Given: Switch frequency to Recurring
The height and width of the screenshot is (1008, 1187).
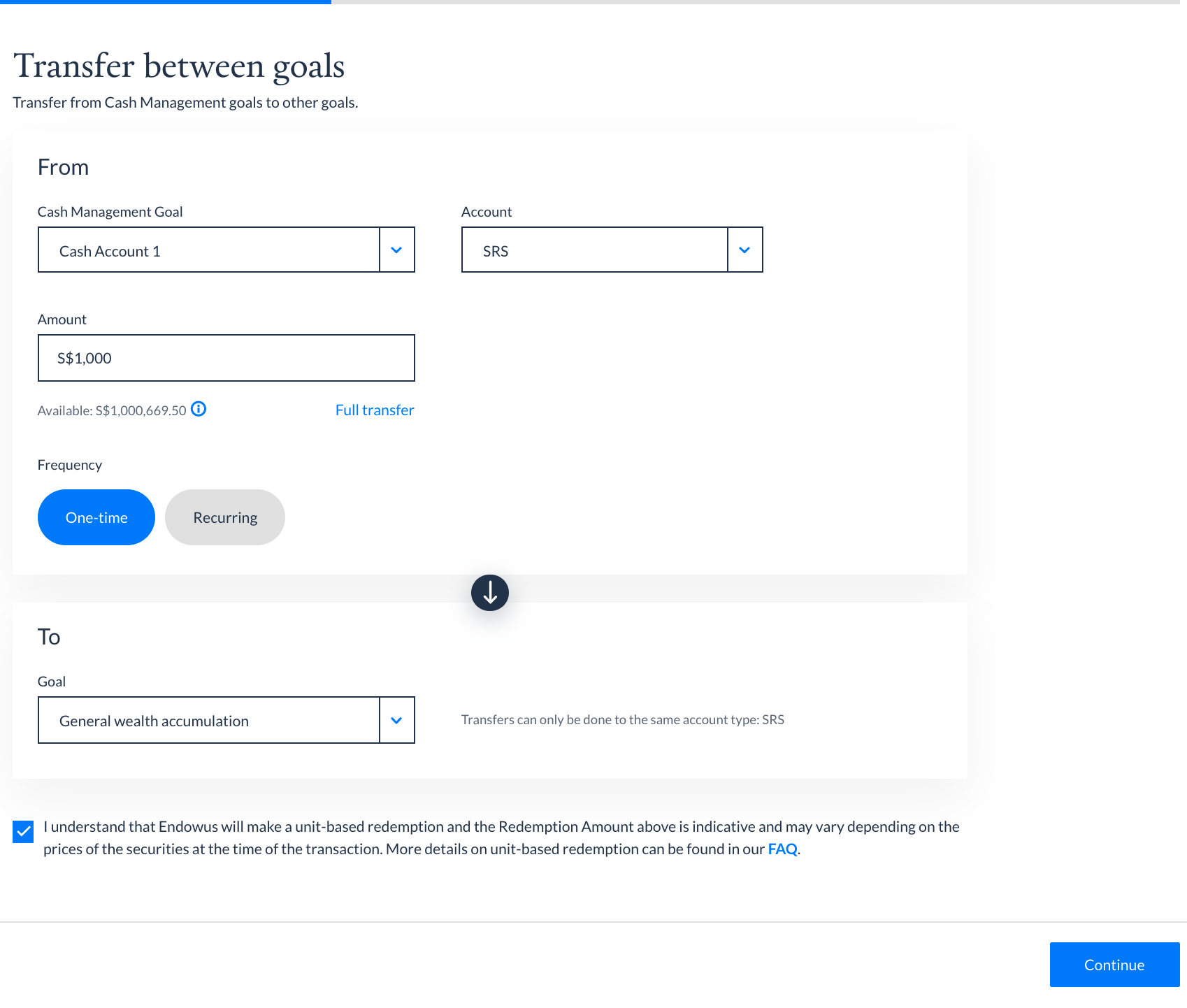Looking at the screenshot, I should 225,517.
